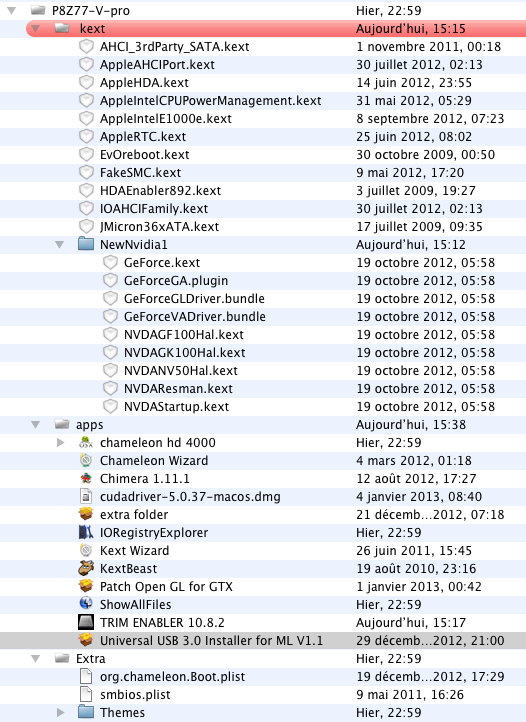Click the cudadriver dmg file icon

coord(86,496)
